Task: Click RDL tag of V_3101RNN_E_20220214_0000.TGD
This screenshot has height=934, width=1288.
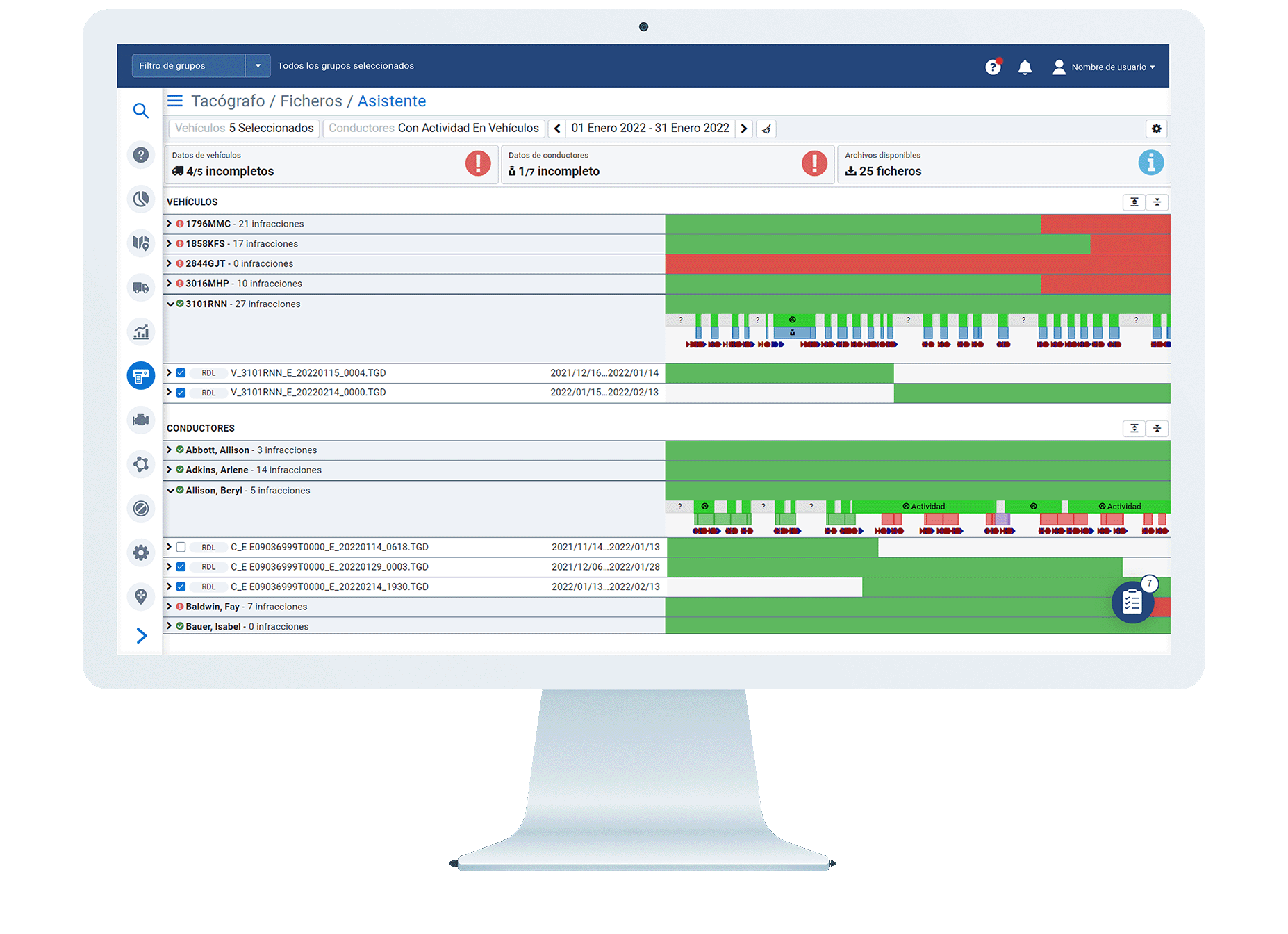Action: coord(208,393)
